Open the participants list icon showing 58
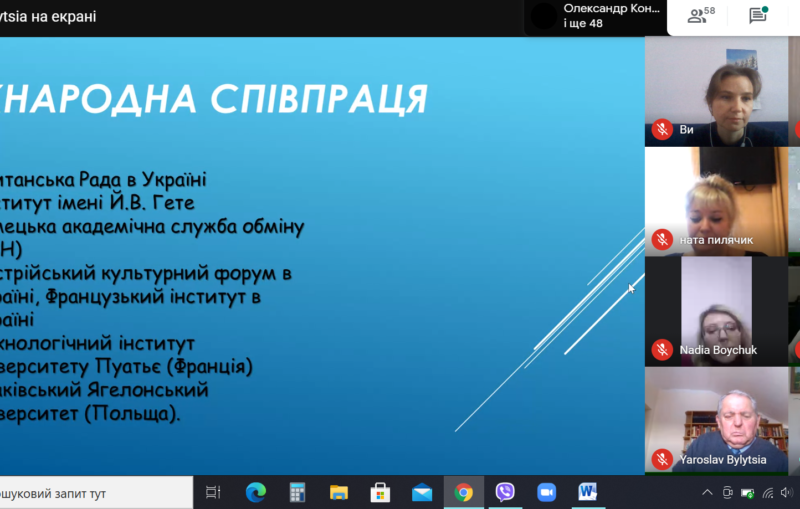The width and height of the screenshot is (800, 509). [701, 15]
